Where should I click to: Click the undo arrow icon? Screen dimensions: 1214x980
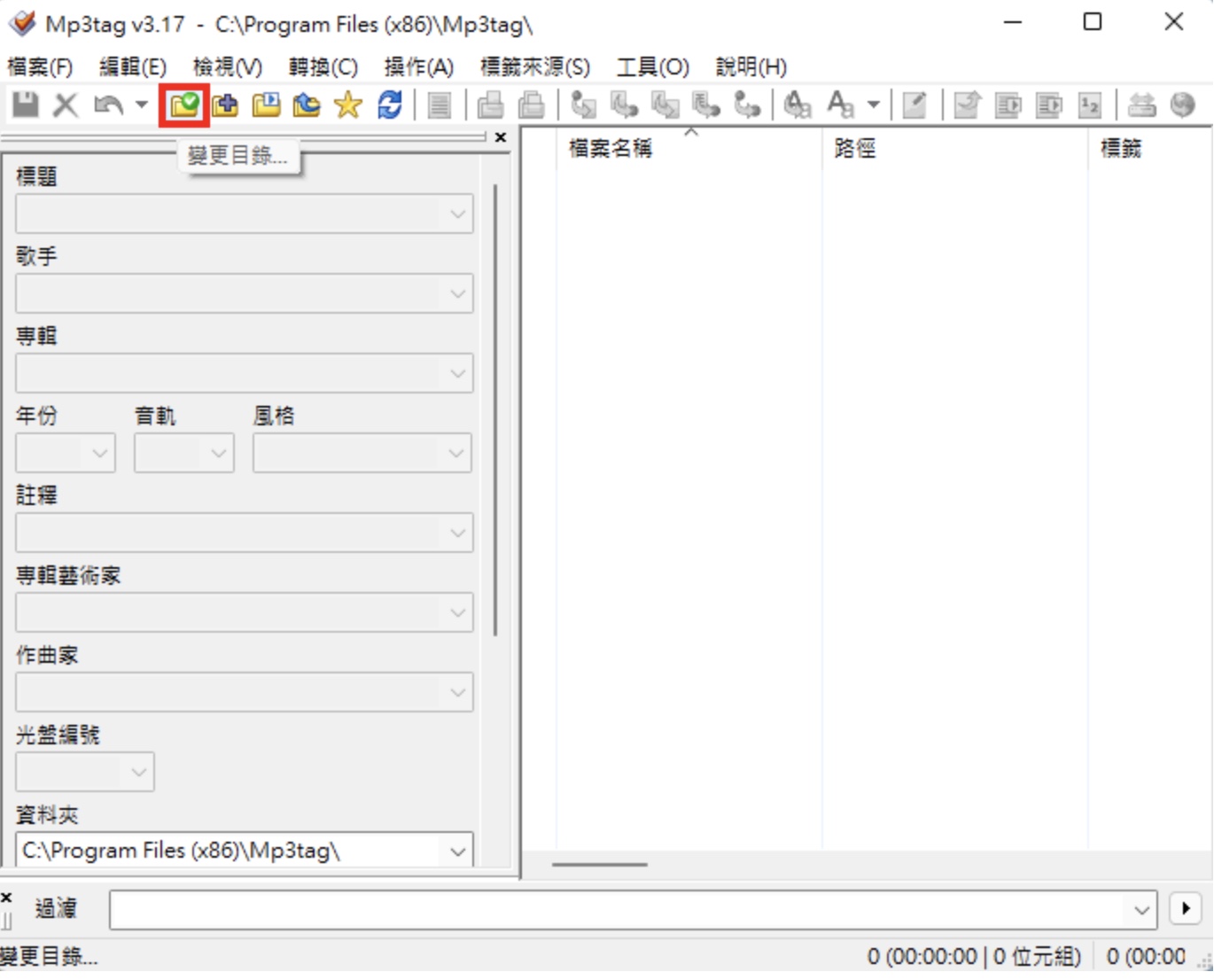point(108,105)
